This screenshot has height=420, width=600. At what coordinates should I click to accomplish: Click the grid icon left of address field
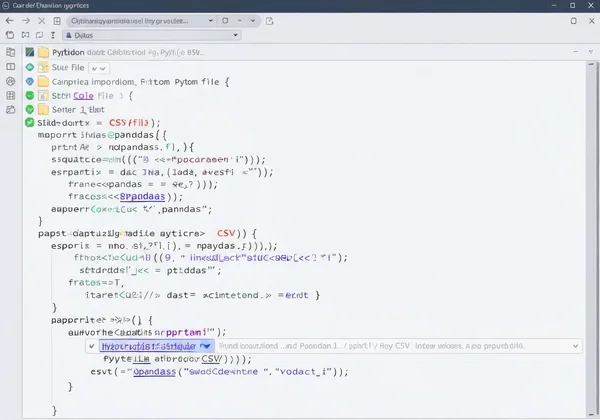[57, 19]
